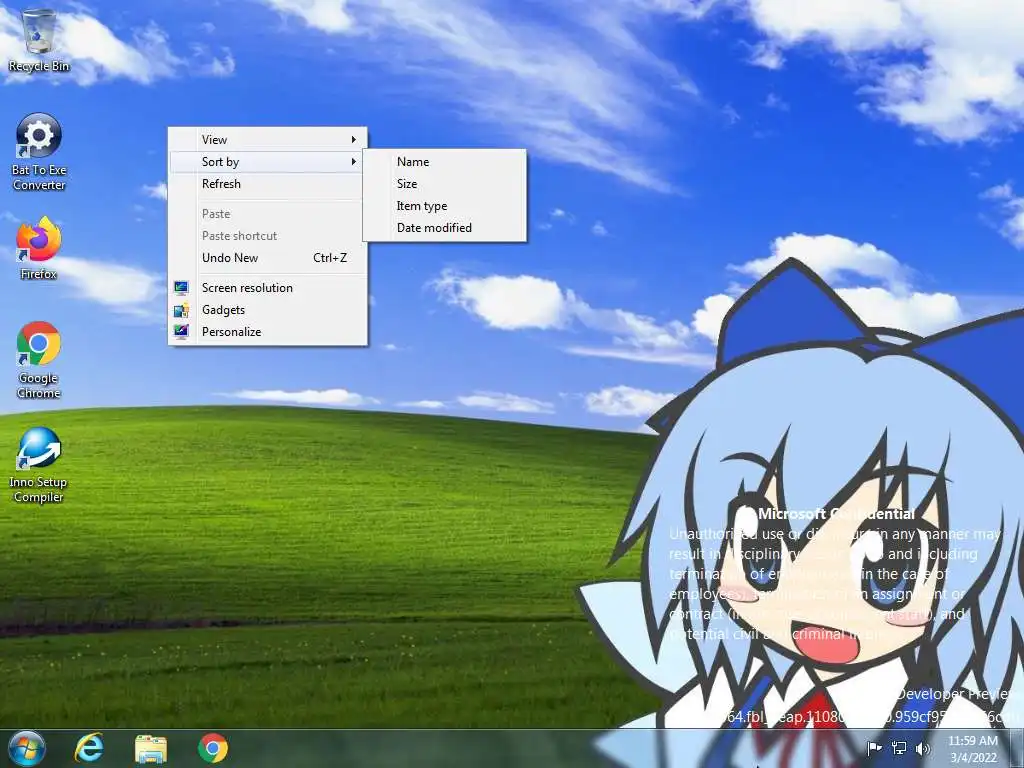The width and height of the screenshot is (1024, 768).
Task: Open the Action Center flag icon
Action: pyautogui.click(x=874, y=748)
